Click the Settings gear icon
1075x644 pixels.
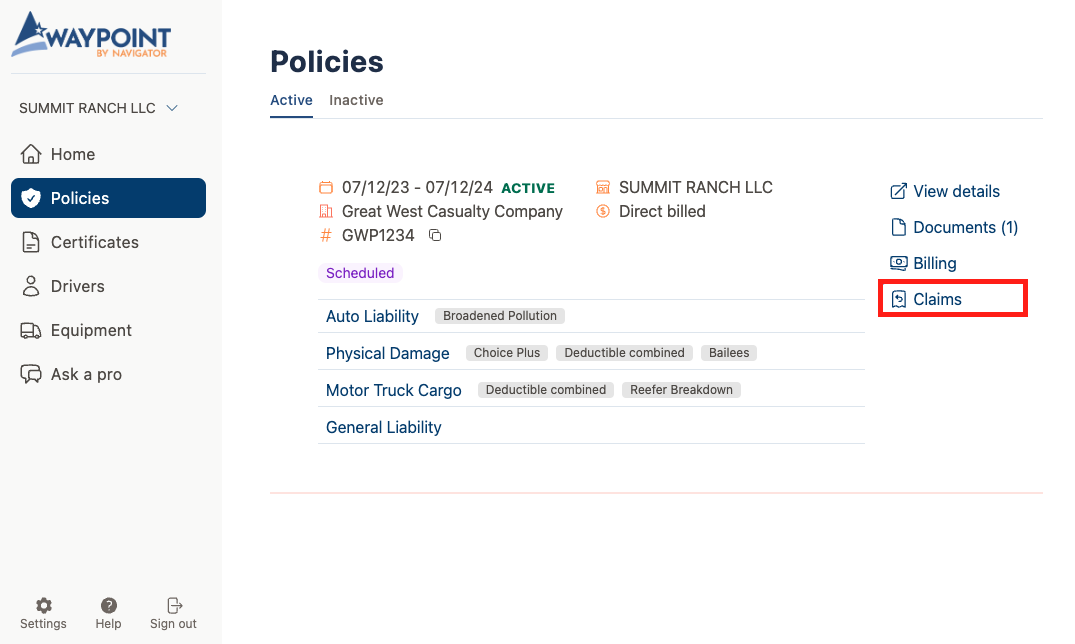43,605
